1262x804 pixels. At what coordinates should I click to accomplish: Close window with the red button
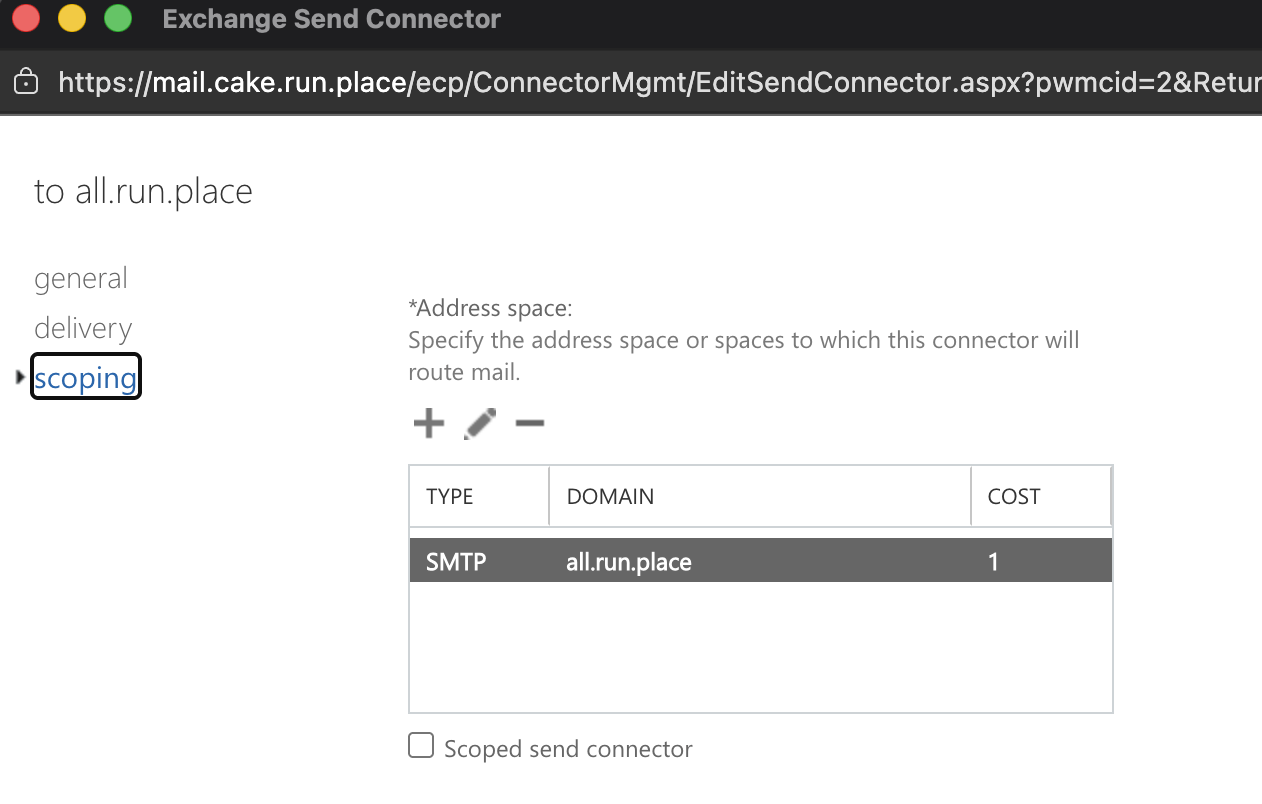[26, 19]
